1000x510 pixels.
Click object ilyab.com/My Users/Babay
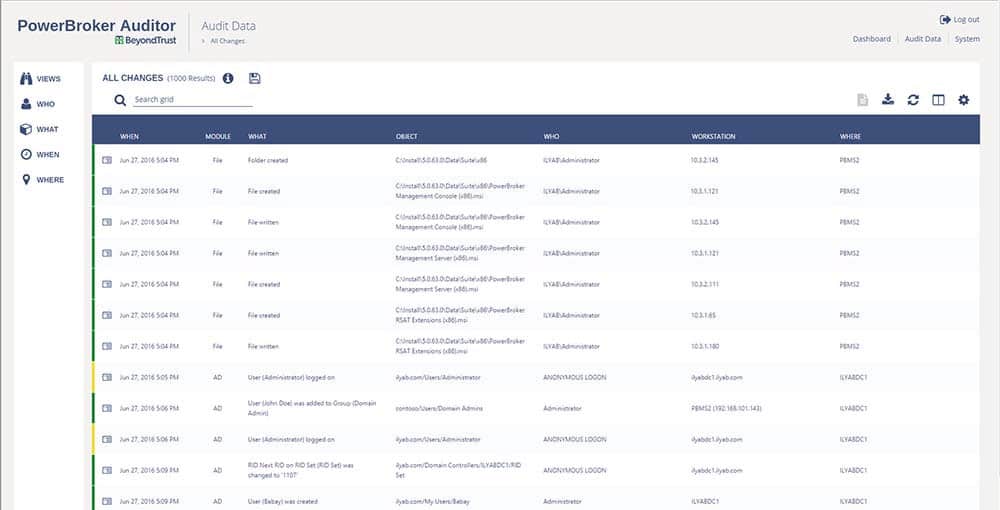tap(432, 502)
